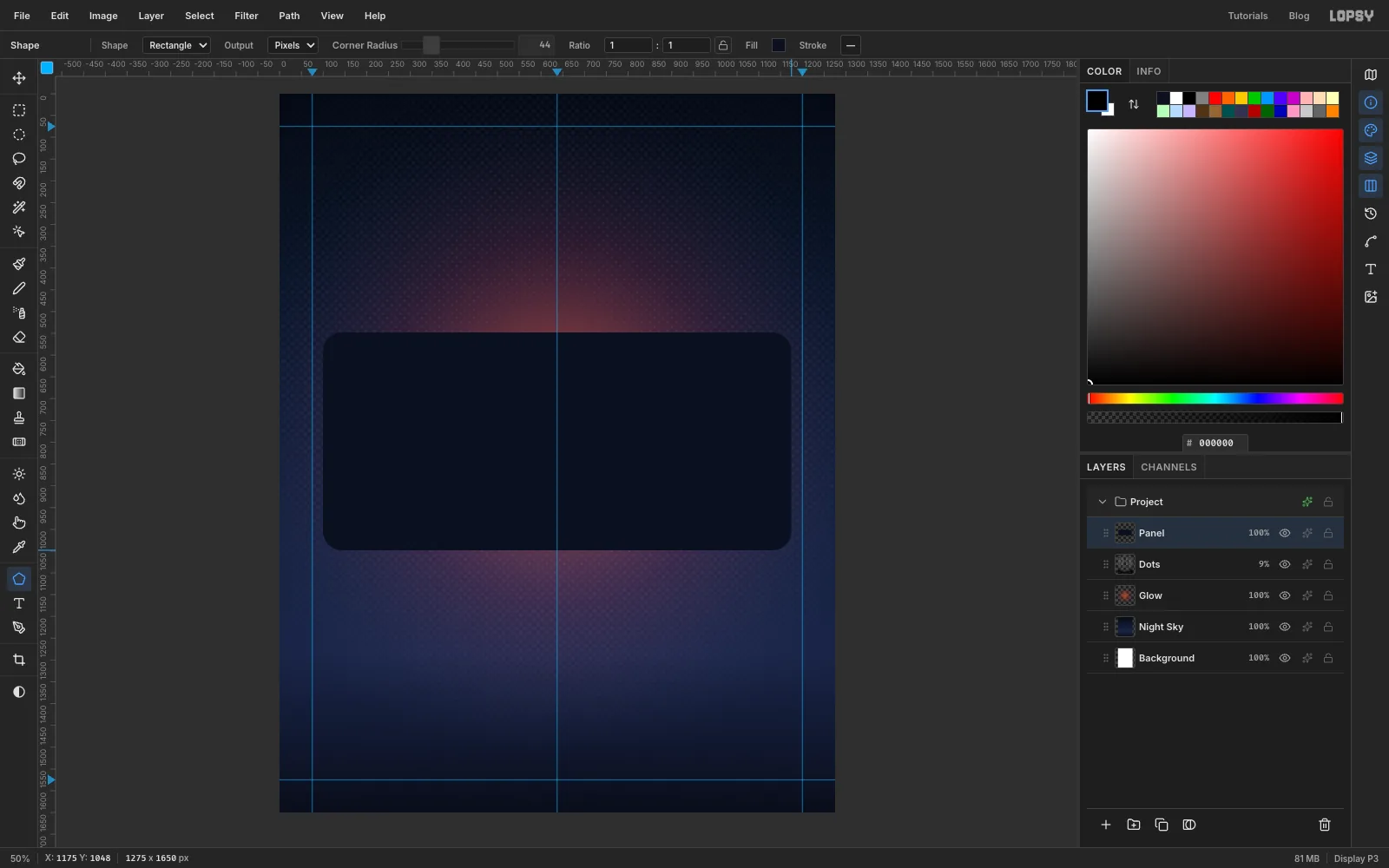Image resolution: width=1389 pixels, height=868 pixels.
Task: Create a new layer group folder
Action: point(1134,825)
